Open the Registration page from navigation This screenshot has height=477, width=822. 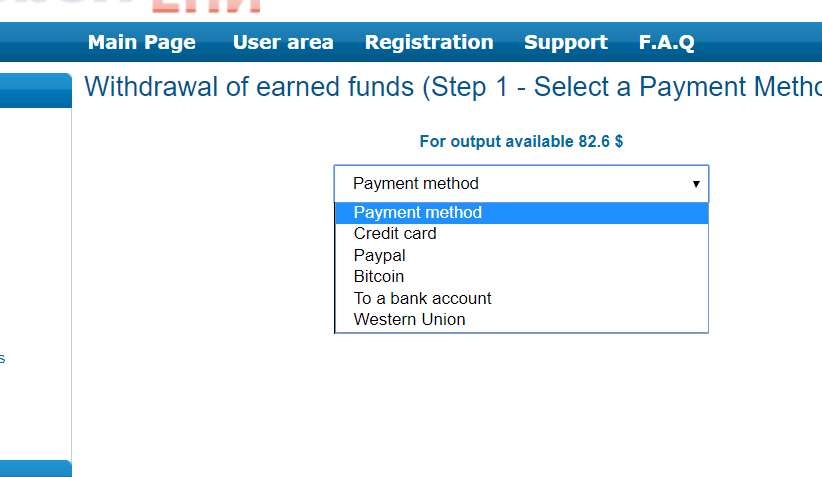point(429,42)
